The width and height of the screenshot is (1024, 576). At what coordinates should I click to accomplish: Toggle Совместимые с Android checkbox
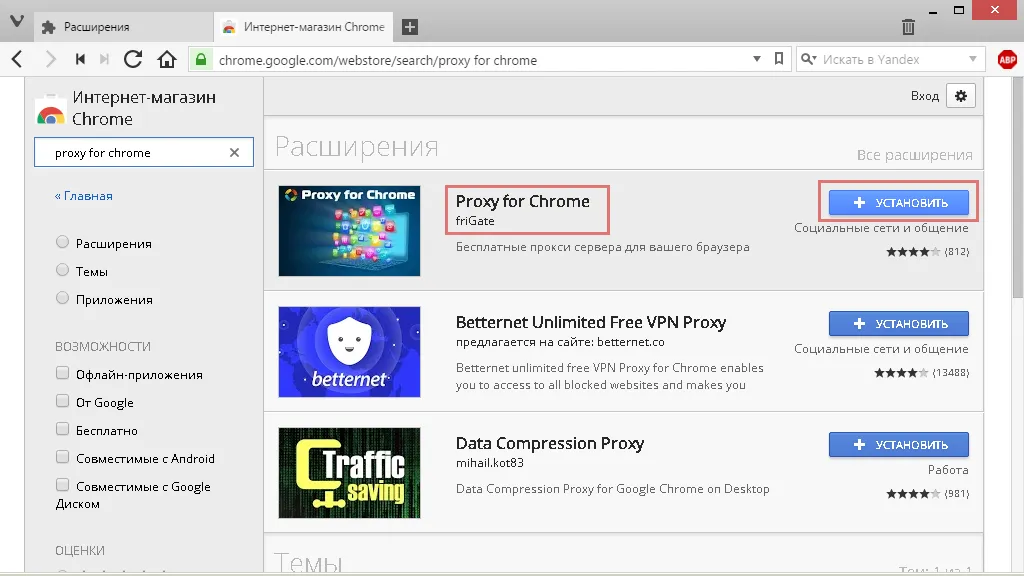62,457
